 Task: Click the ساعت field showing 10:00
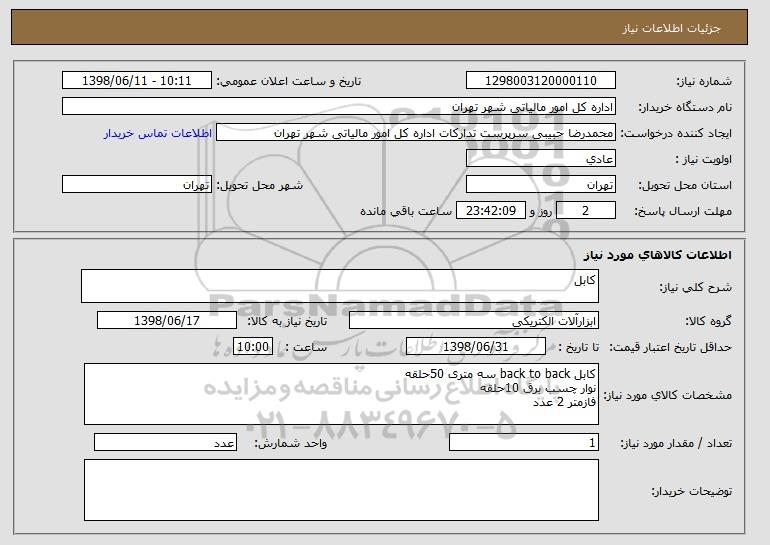pos(253,347)
